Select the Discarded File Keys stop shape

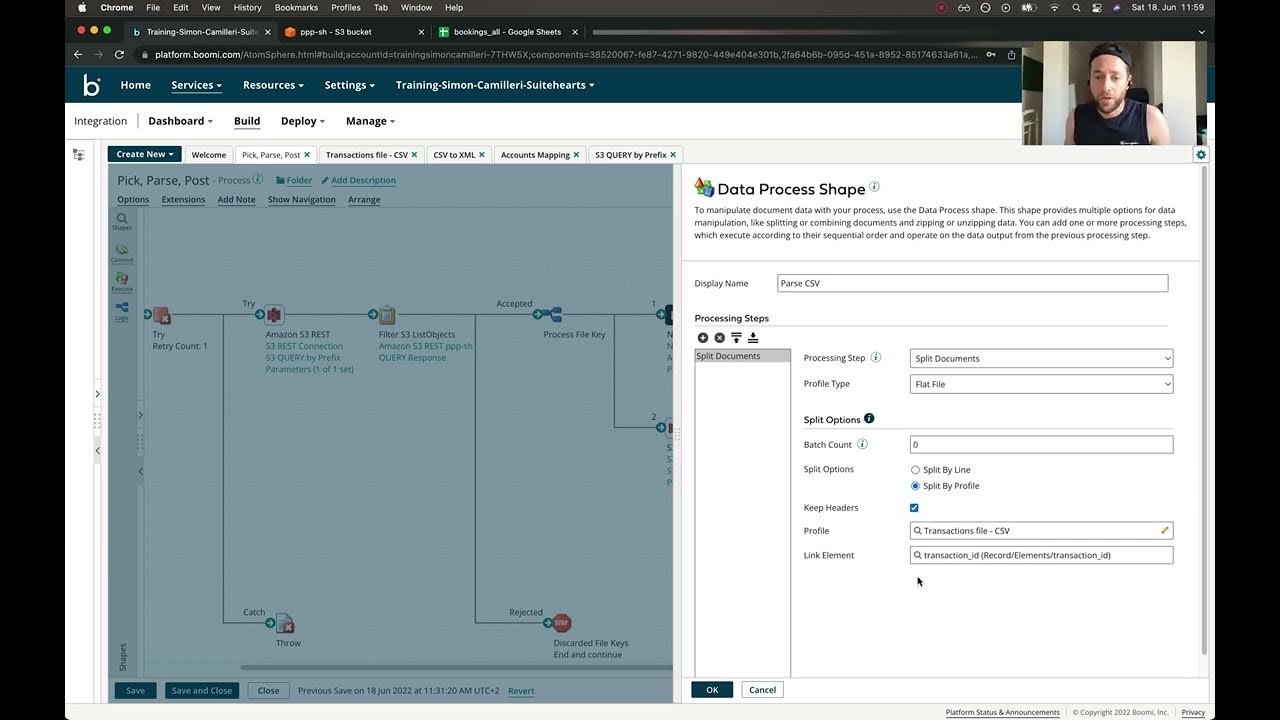click(561, 623)
